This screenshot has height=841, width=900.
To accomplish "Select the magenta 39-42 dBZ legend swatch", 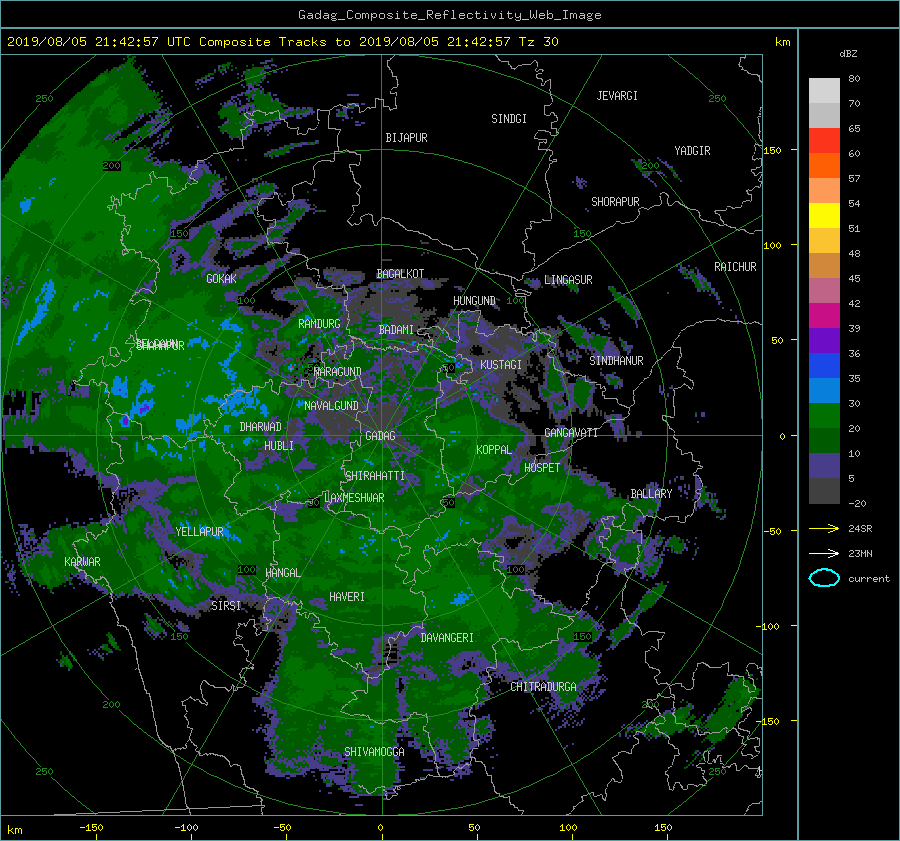I will pyautogui.click(x=824, y=316).
